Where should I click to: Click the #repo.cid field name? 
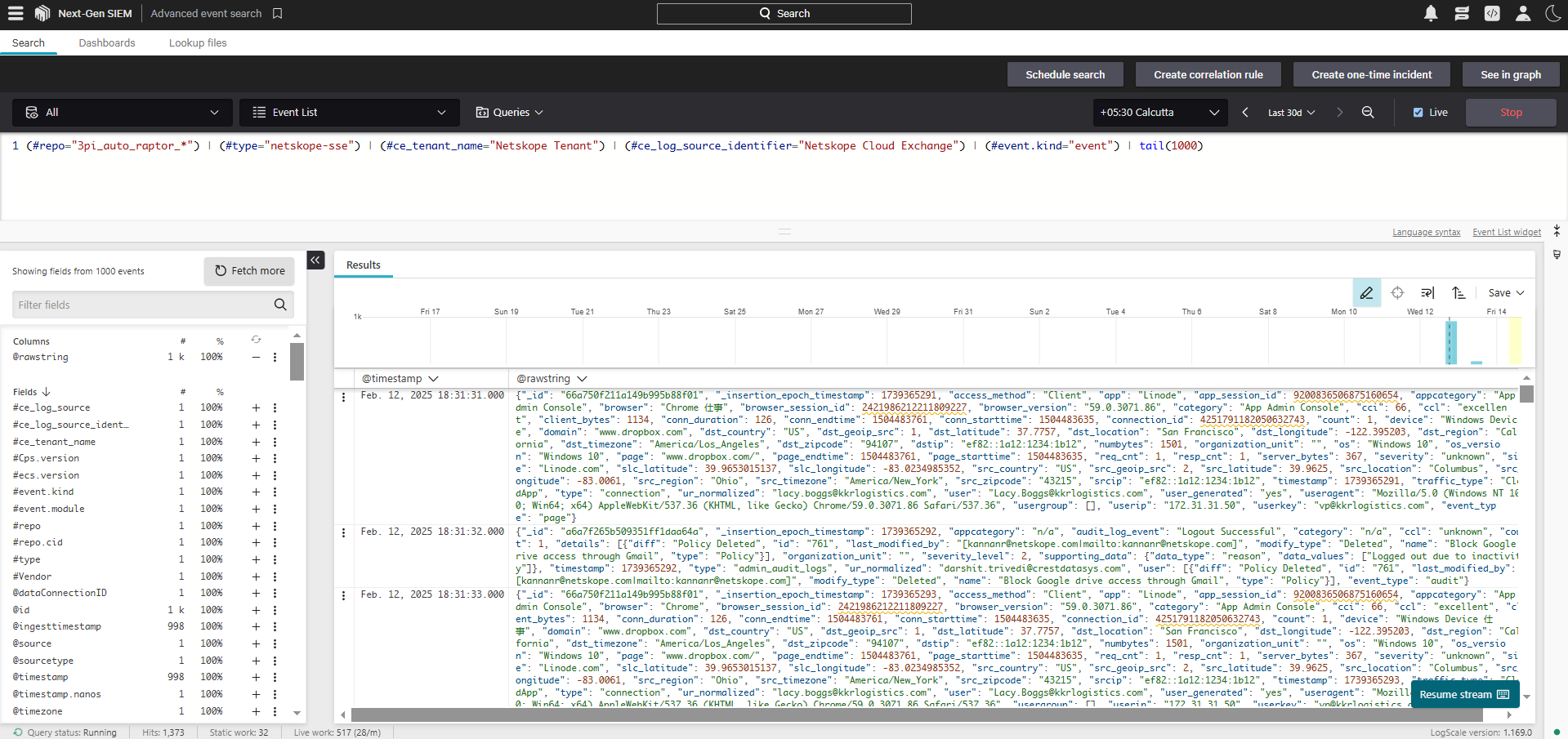point(38,542)
